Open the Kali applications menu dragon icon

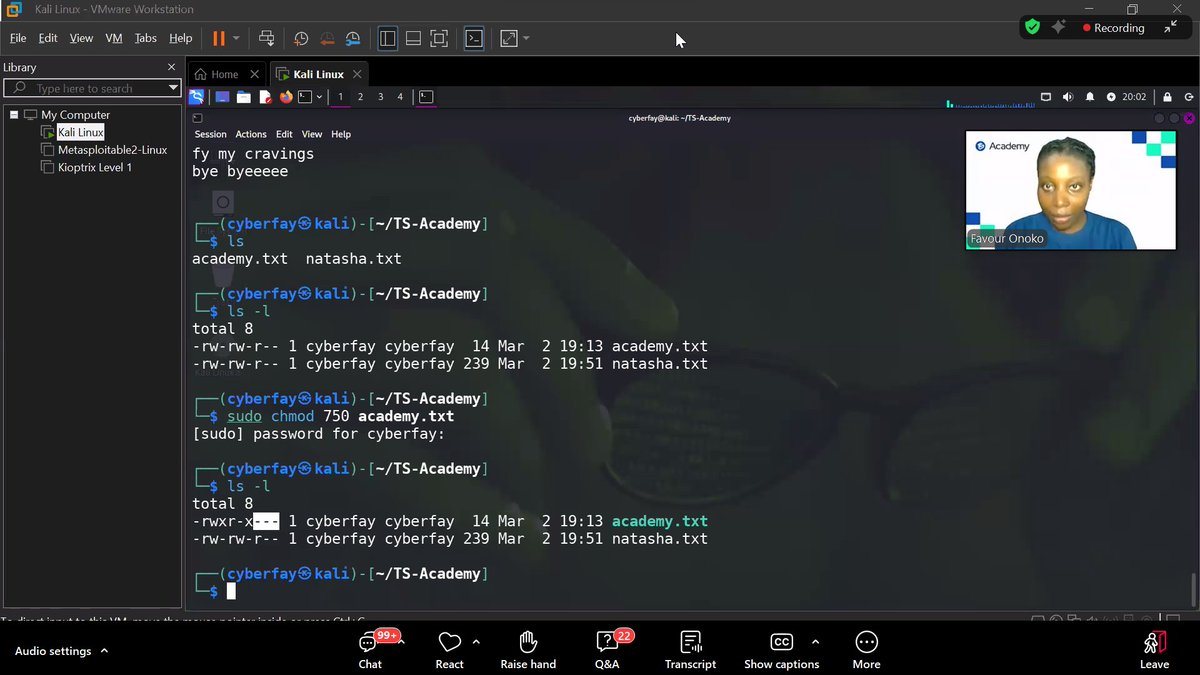pyautogui.click(x=196, y=97)
